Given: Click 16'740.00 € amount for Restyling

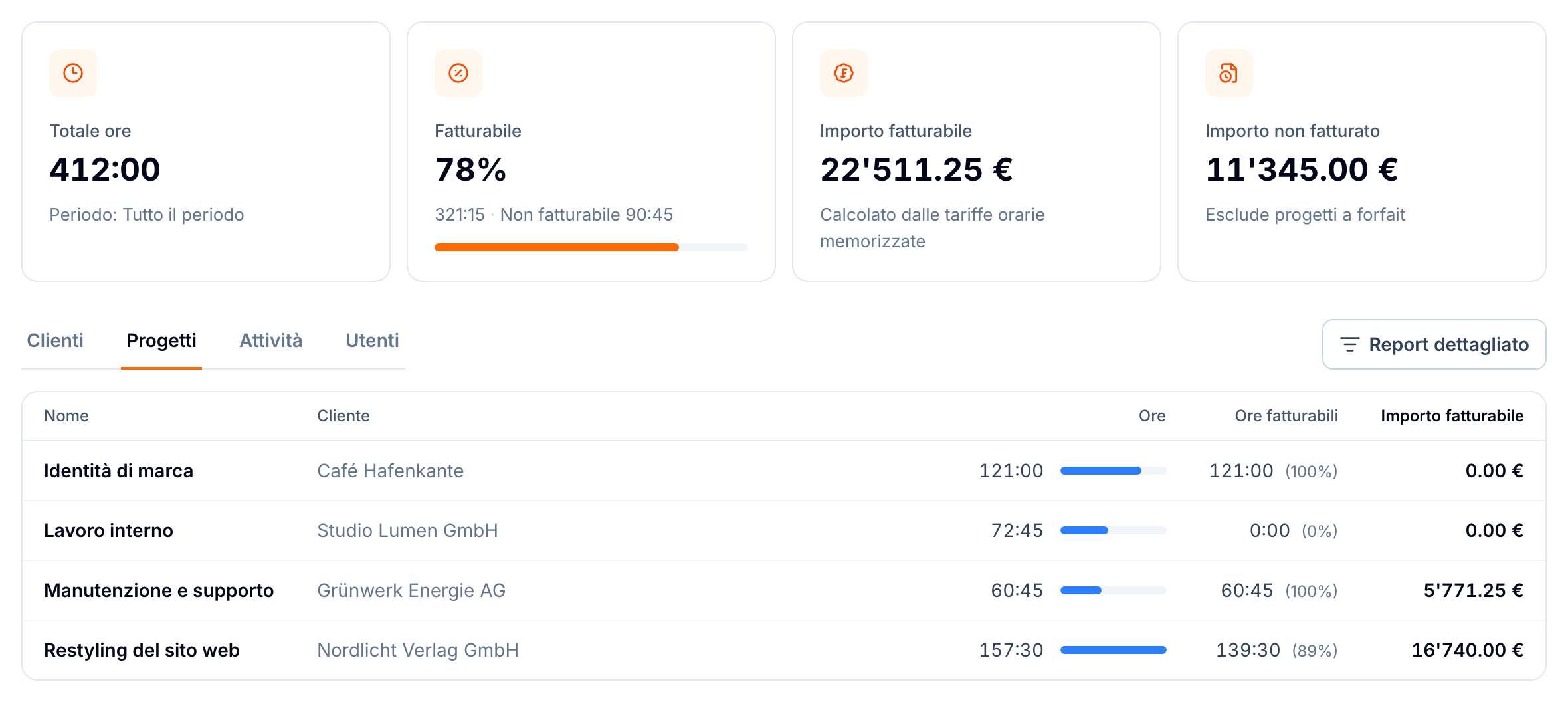Looking at the screenshot, I should click(1467, 650).
